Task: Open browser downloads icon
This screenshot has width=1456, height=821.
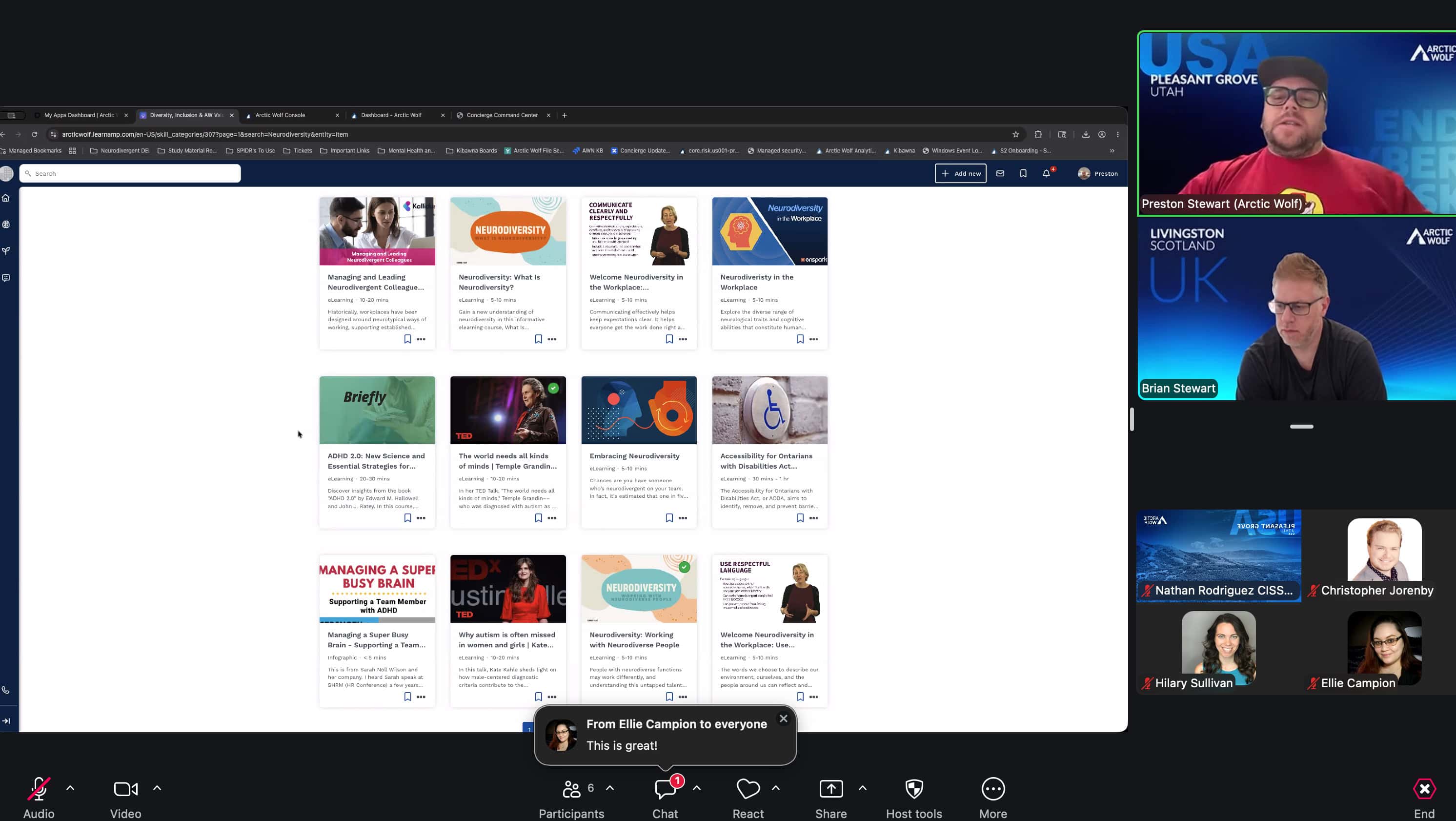Action: (x=1086, y=135)
